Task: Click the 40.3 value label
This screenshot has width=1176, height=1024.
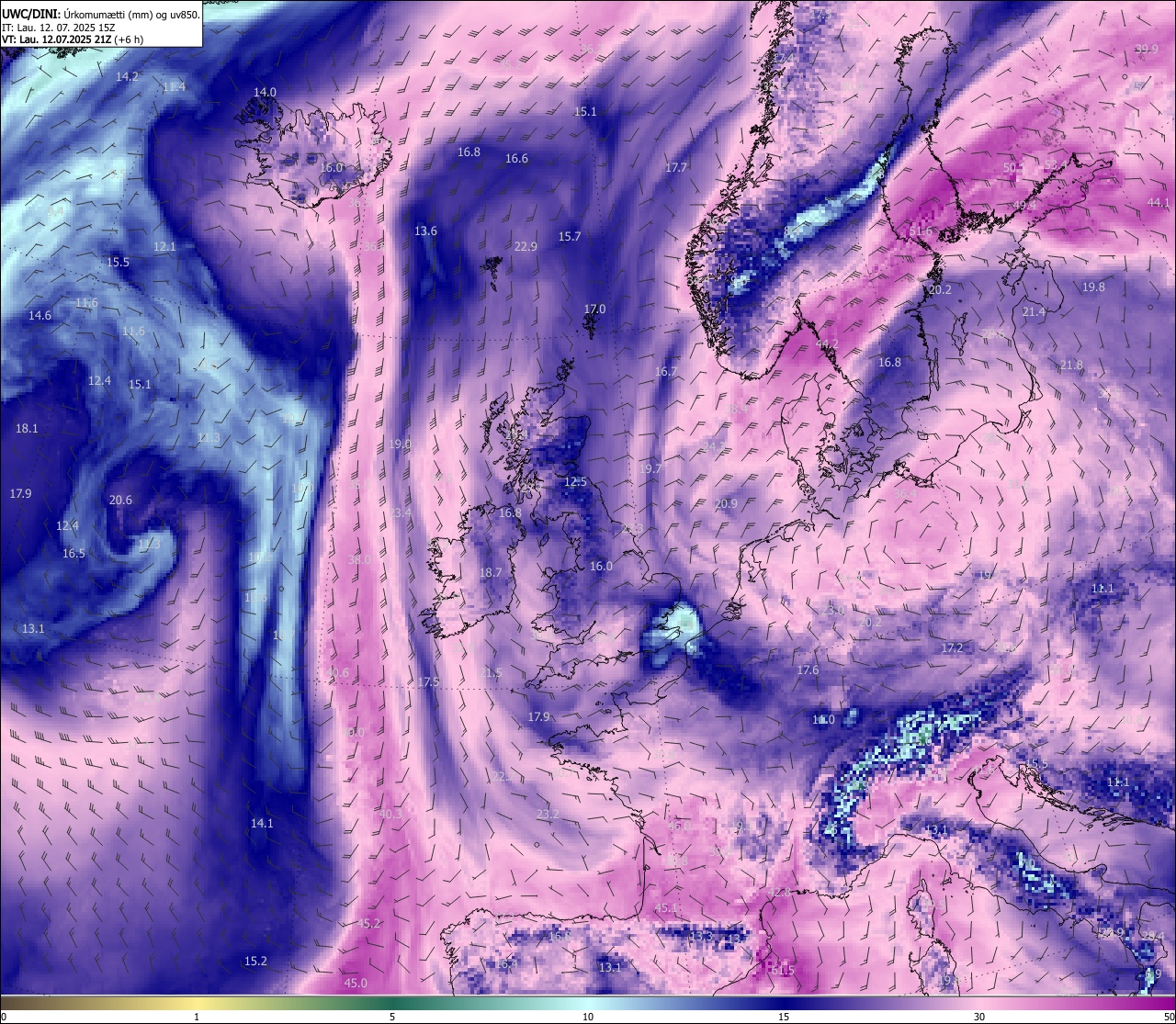Action: point(390,814)
